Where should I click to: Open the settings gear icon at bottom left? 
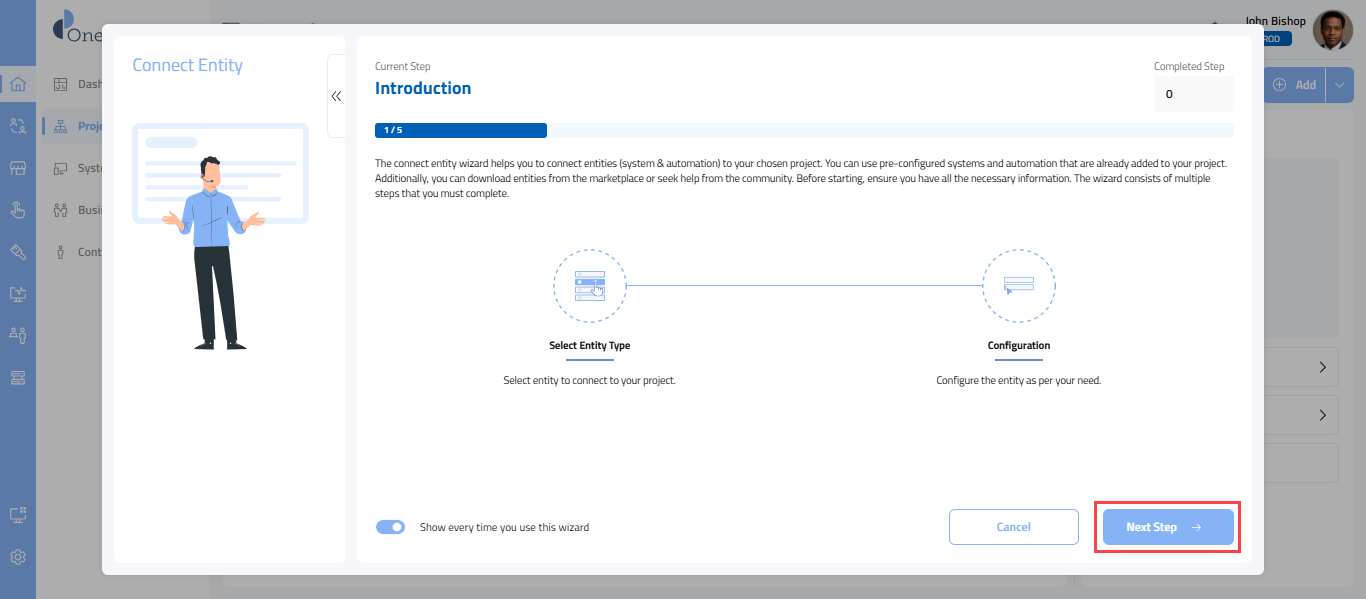(18, 557)
